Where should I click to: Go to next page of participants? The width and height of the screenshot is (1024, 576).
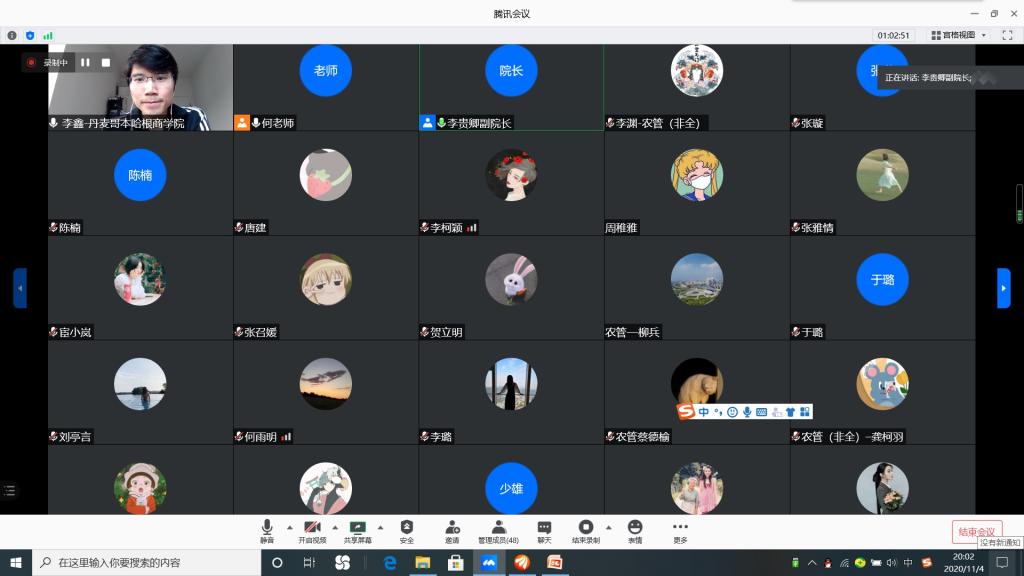pos(1004,288)
